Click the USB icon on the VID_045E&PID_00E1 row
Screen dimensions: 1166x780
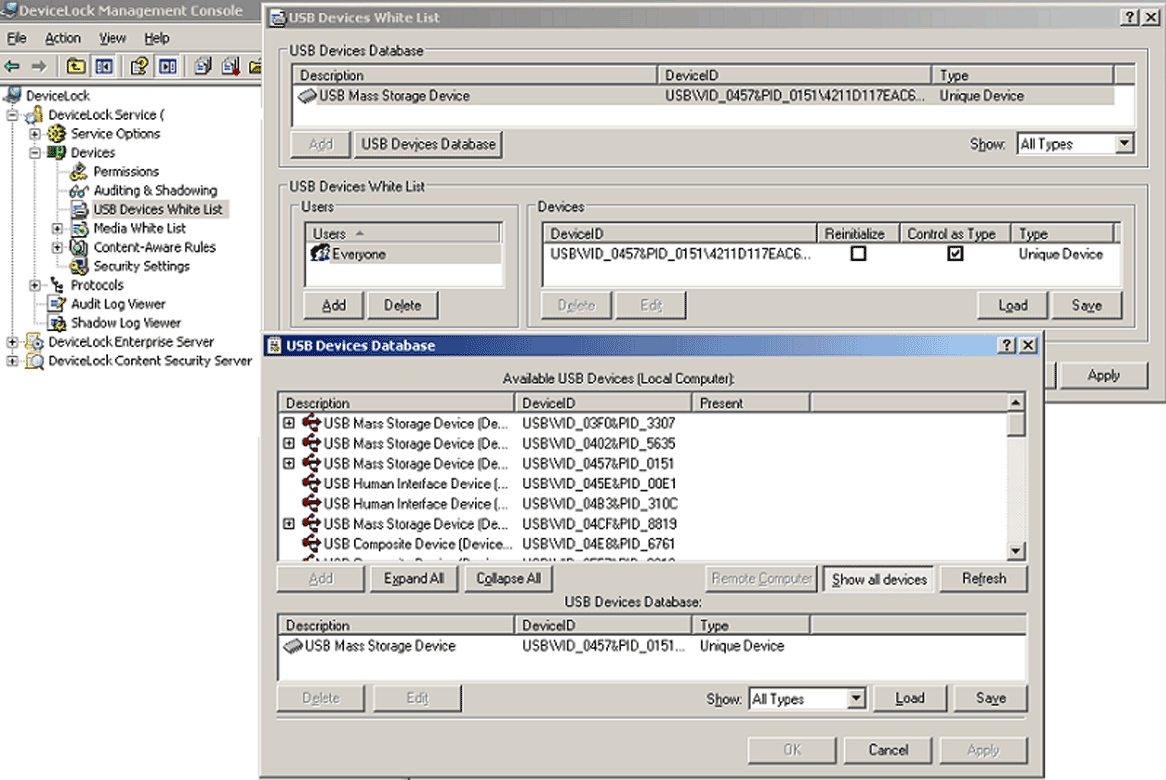click(x=311, y=483)
